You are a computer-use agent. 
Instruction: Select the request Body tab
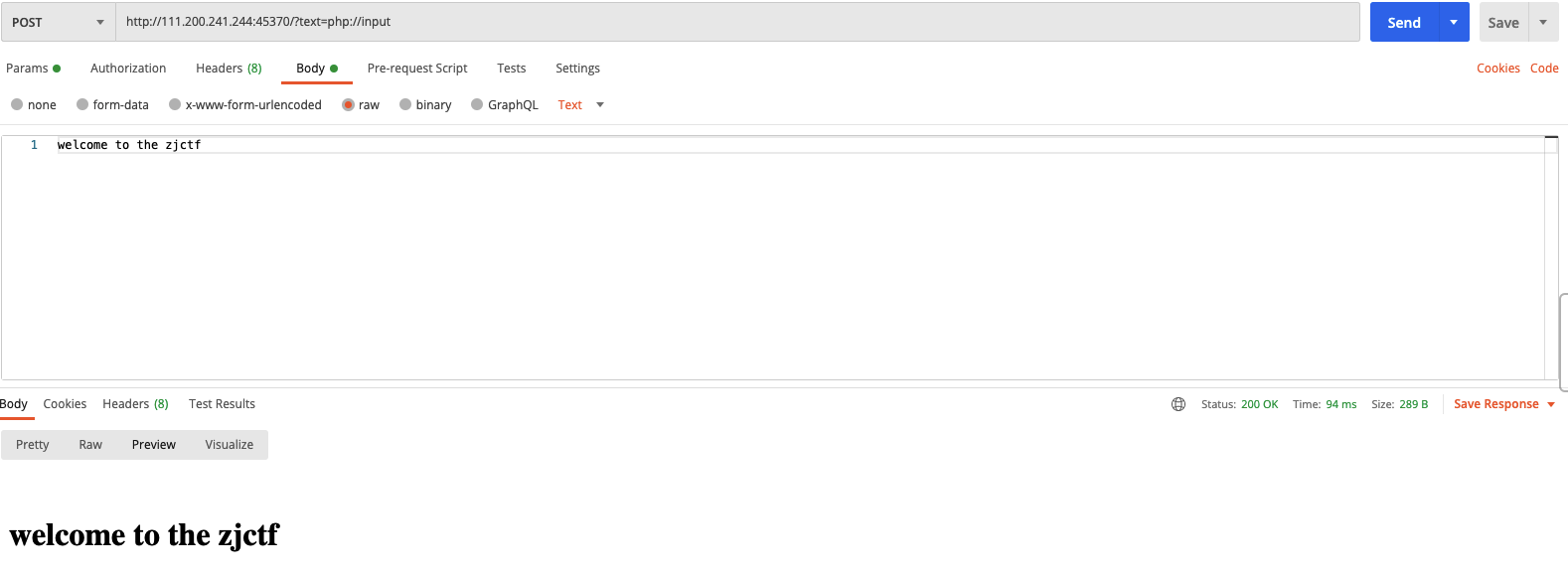point(317,69)
